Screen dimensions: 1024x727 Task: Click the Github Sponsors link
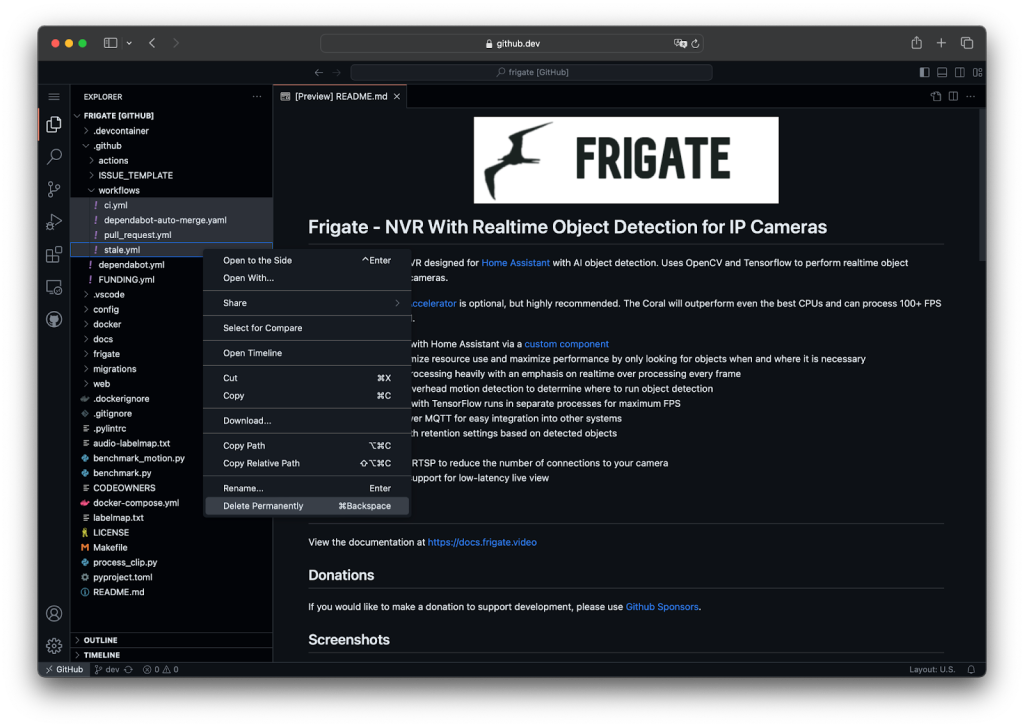(x=661, y=604)
